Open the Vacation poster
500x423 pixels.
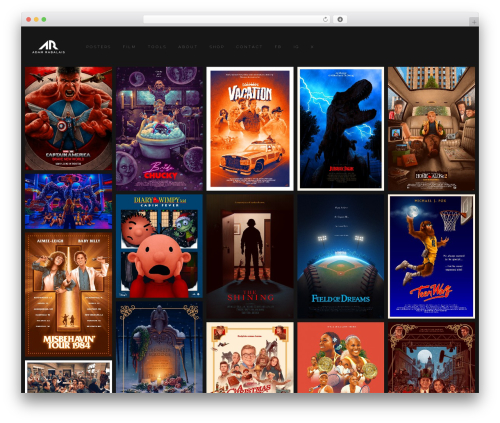point(250,129)
